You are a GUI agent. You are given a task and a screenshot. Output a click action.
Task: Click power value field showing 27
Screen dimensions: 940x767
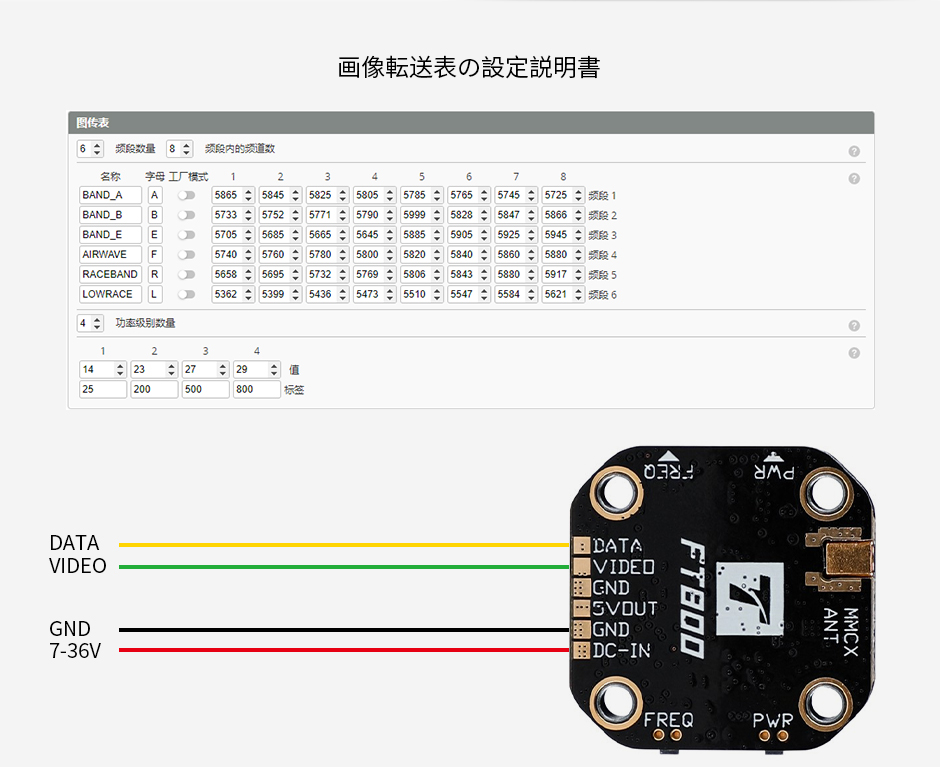206,369
